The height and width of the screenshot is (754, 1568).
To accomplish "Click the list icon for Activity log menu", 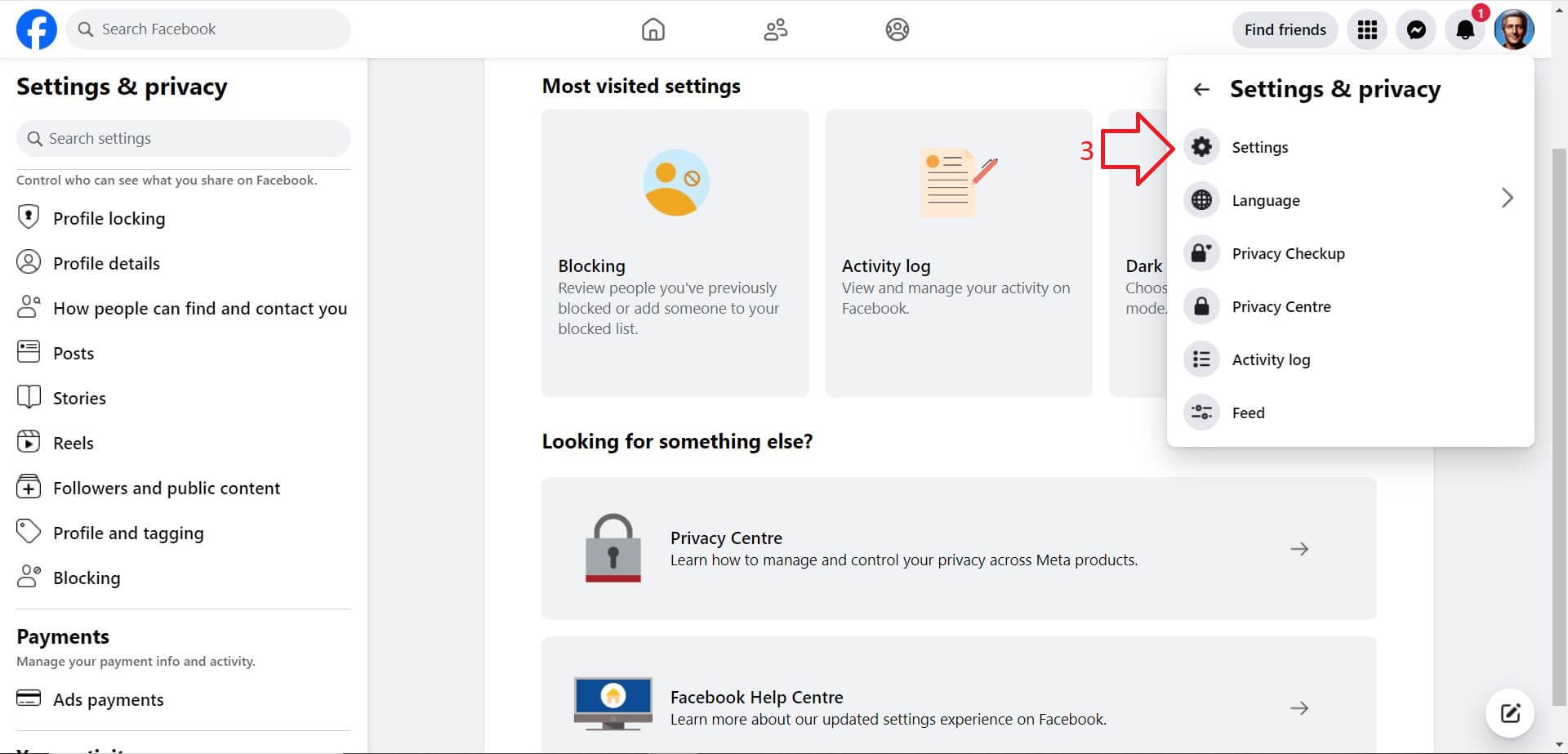I will pos(1201,359).
